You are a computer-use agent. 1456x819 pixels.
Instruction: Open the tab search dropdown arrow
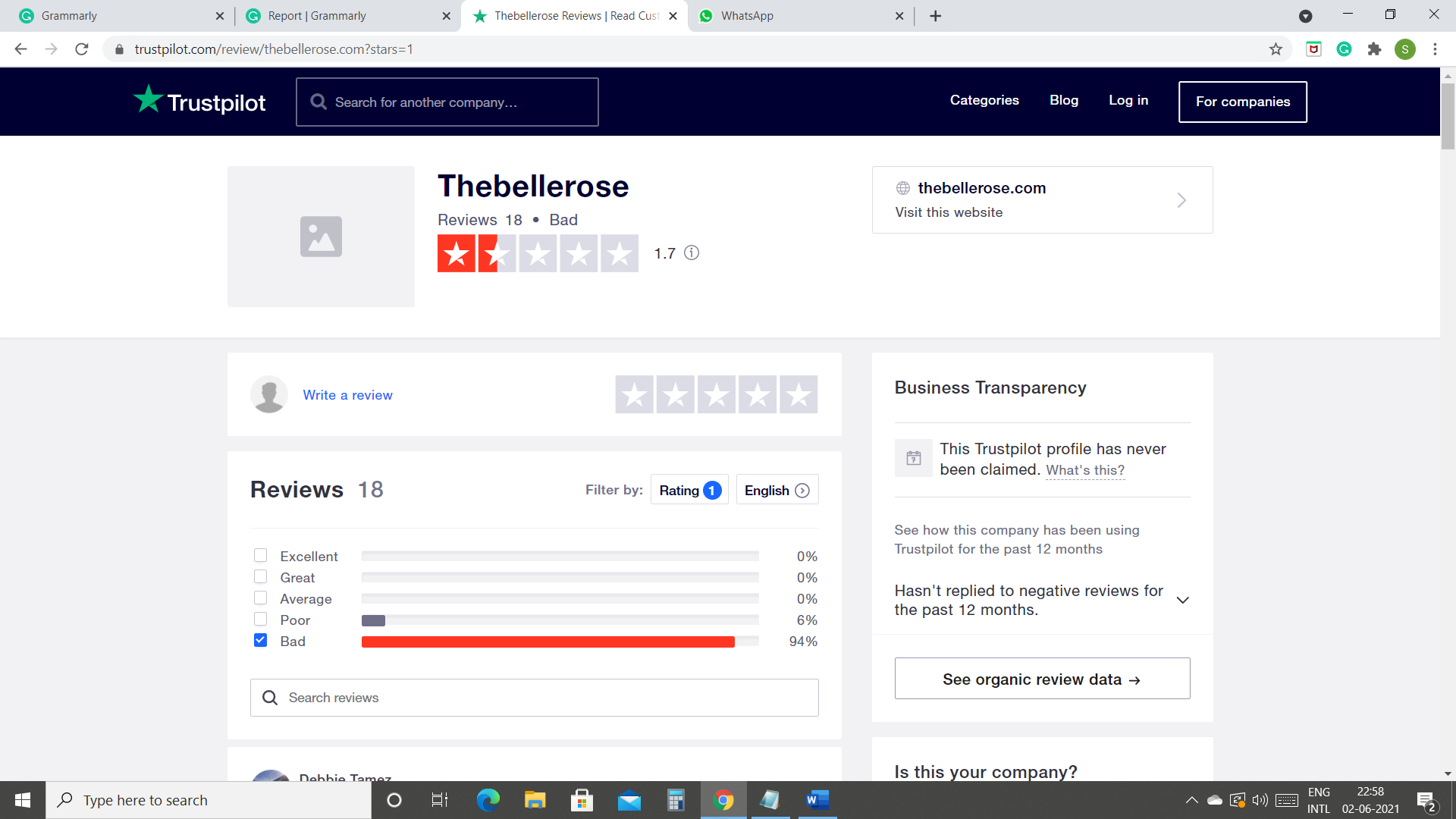(1305, 16)
